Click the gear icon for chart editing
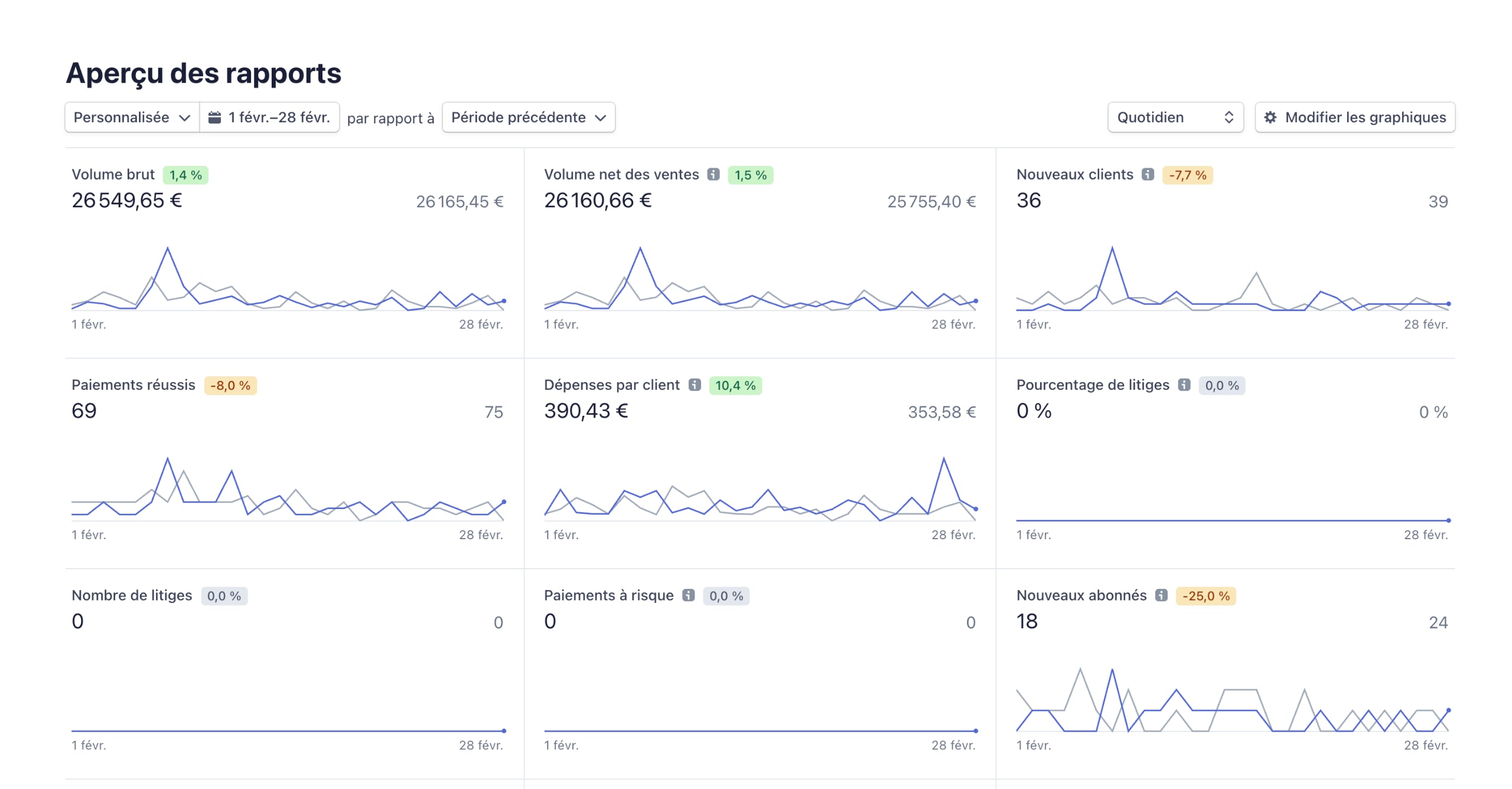 [x=1270, y=118]
